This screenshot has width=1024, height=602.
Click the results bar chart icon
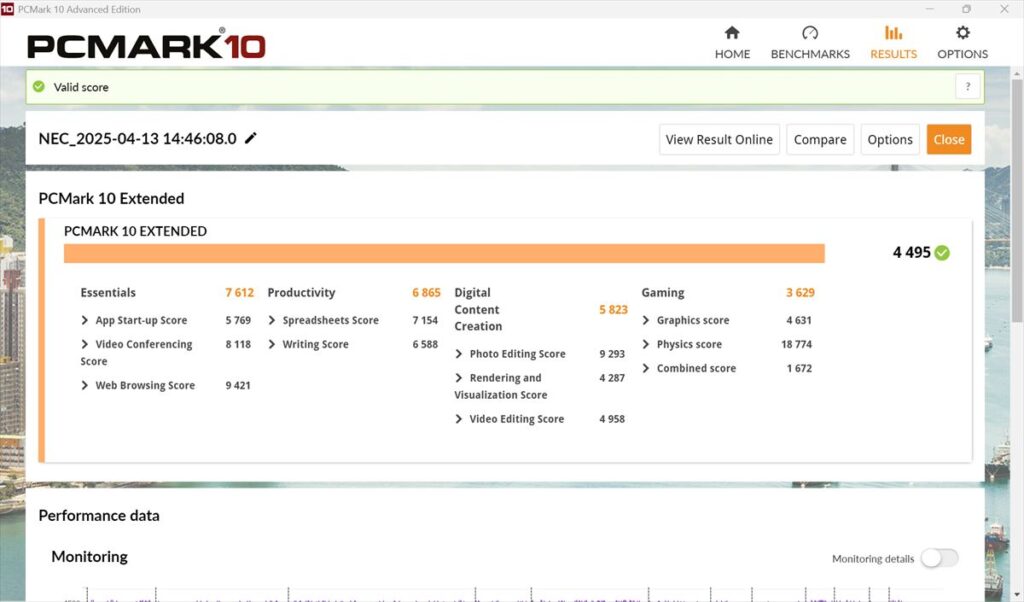tap(893, 33)
